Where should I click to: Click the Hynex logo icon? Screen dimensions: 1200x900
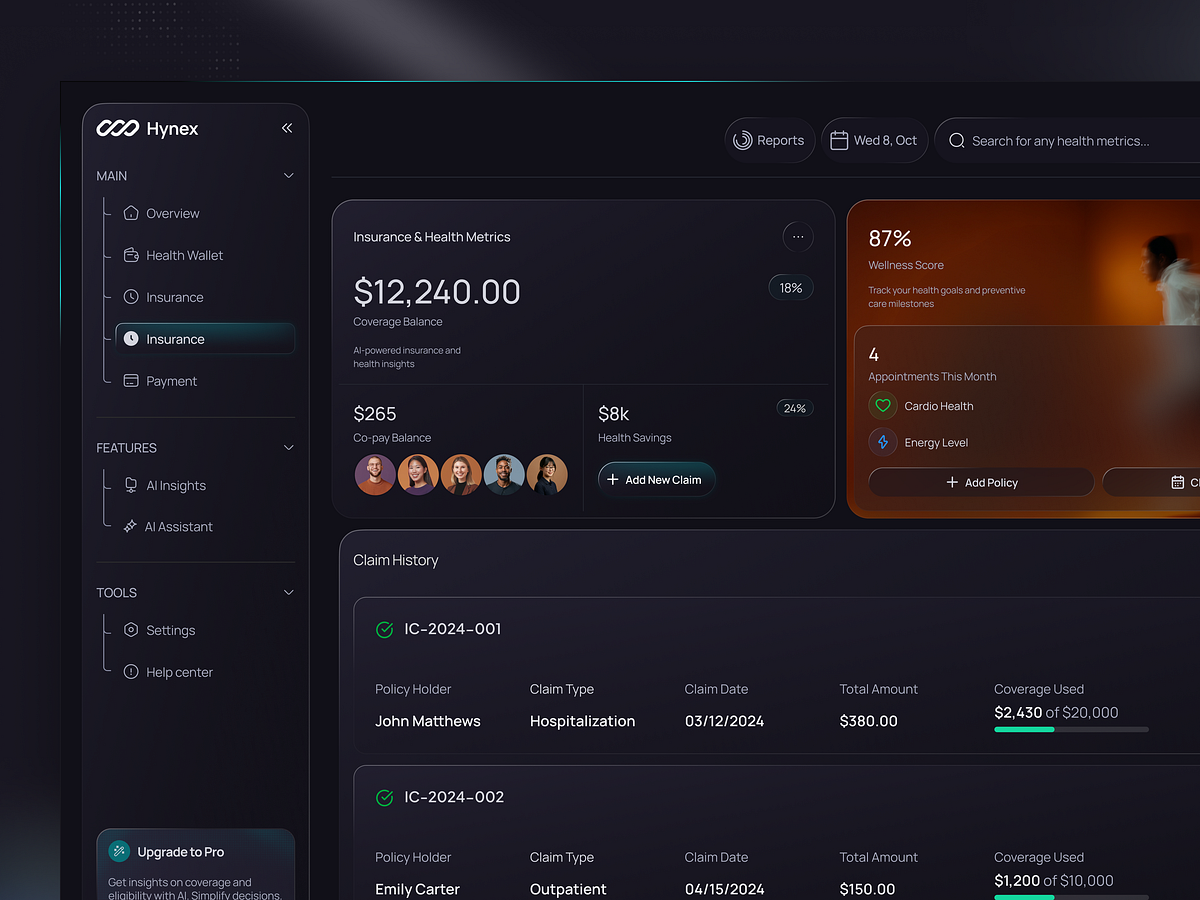[117, 128]
